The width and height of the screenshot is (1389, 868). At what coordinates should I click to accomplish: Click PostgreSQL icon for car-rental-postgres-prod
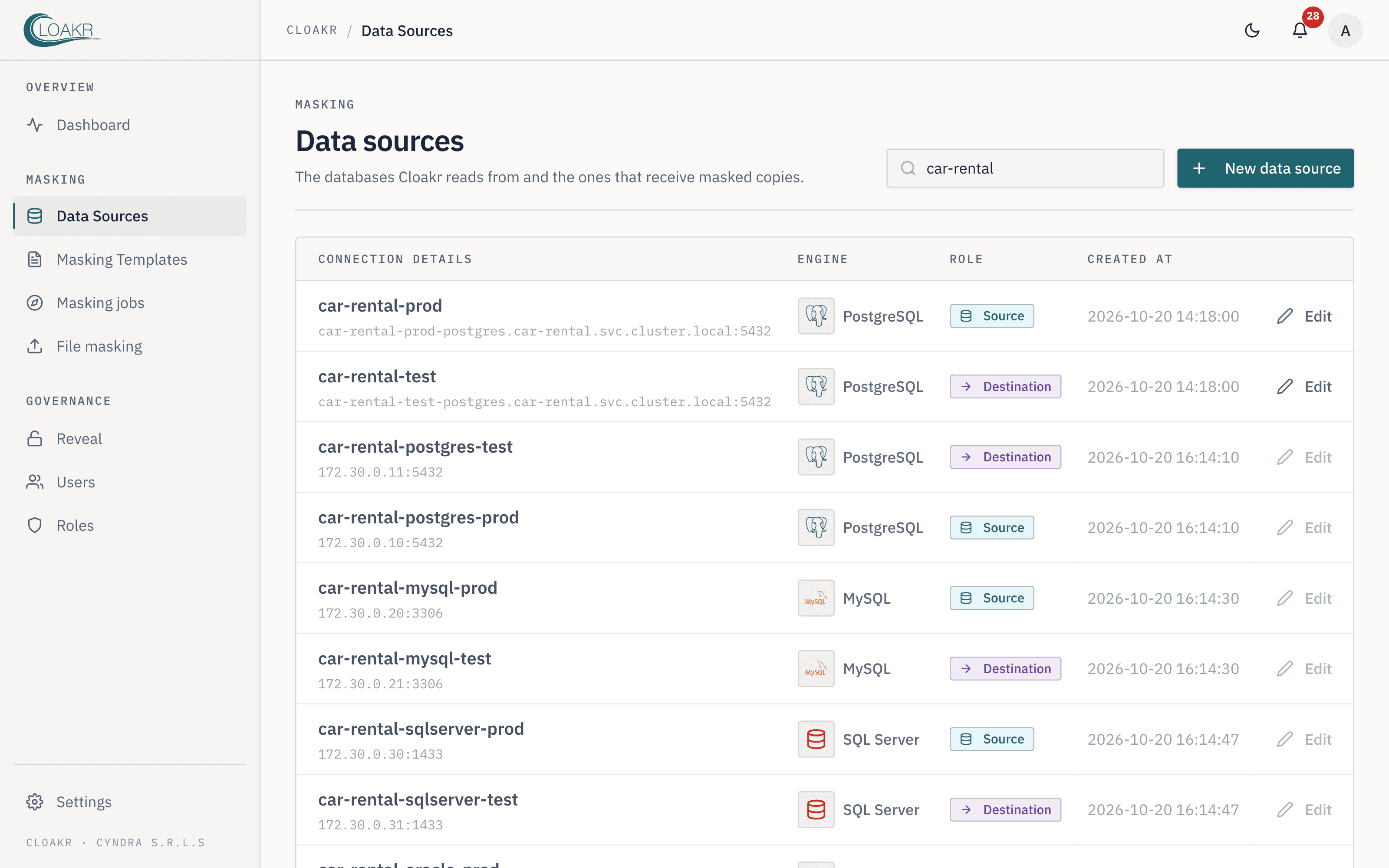click(816, 528)
